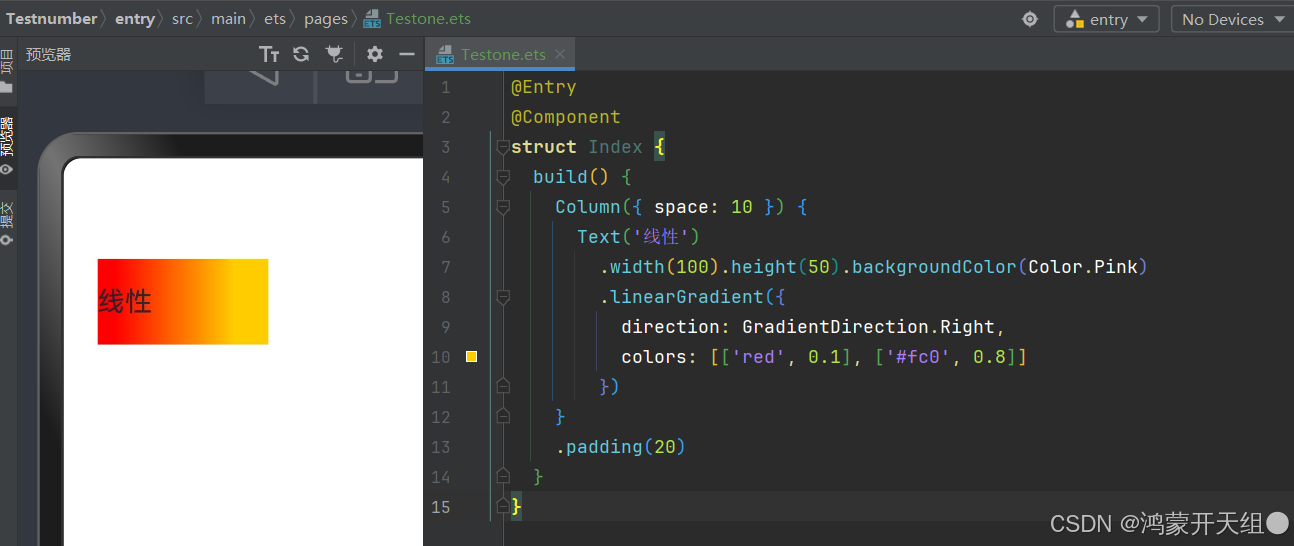Click the '#fc0' color string

[x=918, y=357]
